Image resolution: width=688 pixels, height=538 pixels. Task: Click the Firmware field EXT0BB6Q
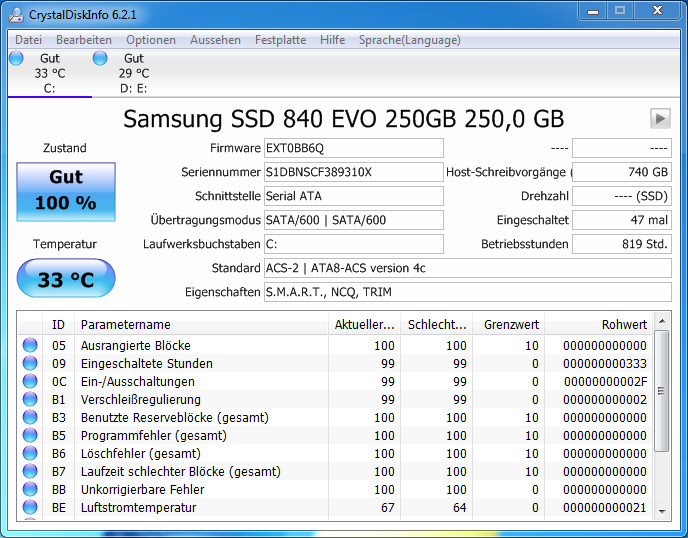pos(354,148)
